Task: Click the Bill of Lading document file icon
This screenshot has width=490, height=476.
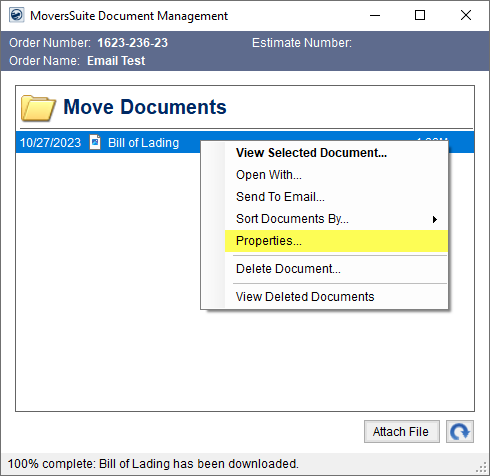Action: point(95,143)
